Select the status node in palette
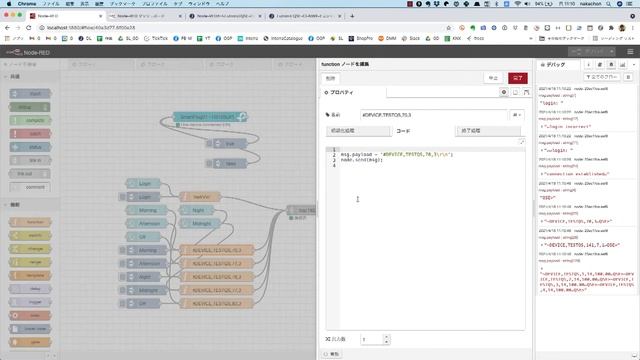The image size is (640, 360). click(30, 147)
